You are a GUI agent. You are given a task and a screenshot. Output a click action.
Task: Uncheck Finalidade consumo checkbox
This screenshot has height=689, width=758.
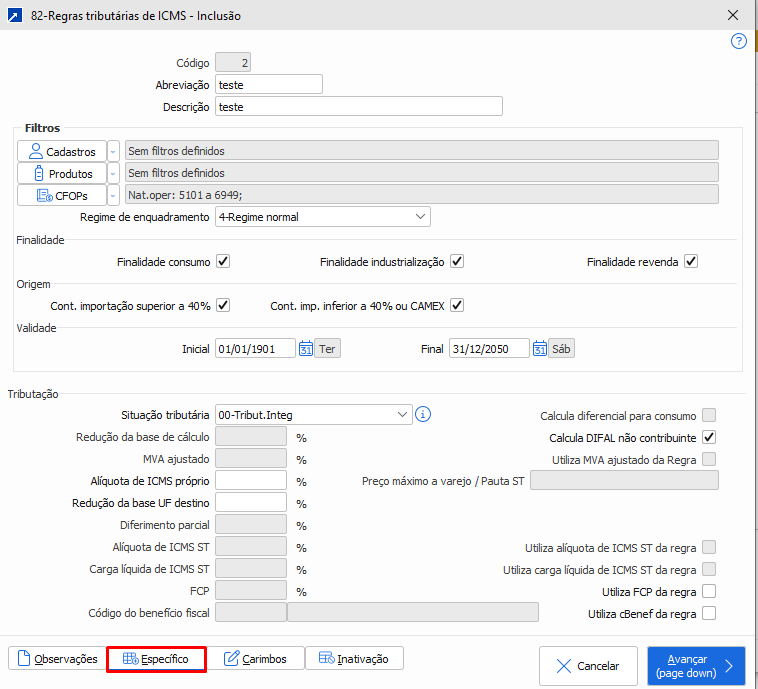coord(223,262)
